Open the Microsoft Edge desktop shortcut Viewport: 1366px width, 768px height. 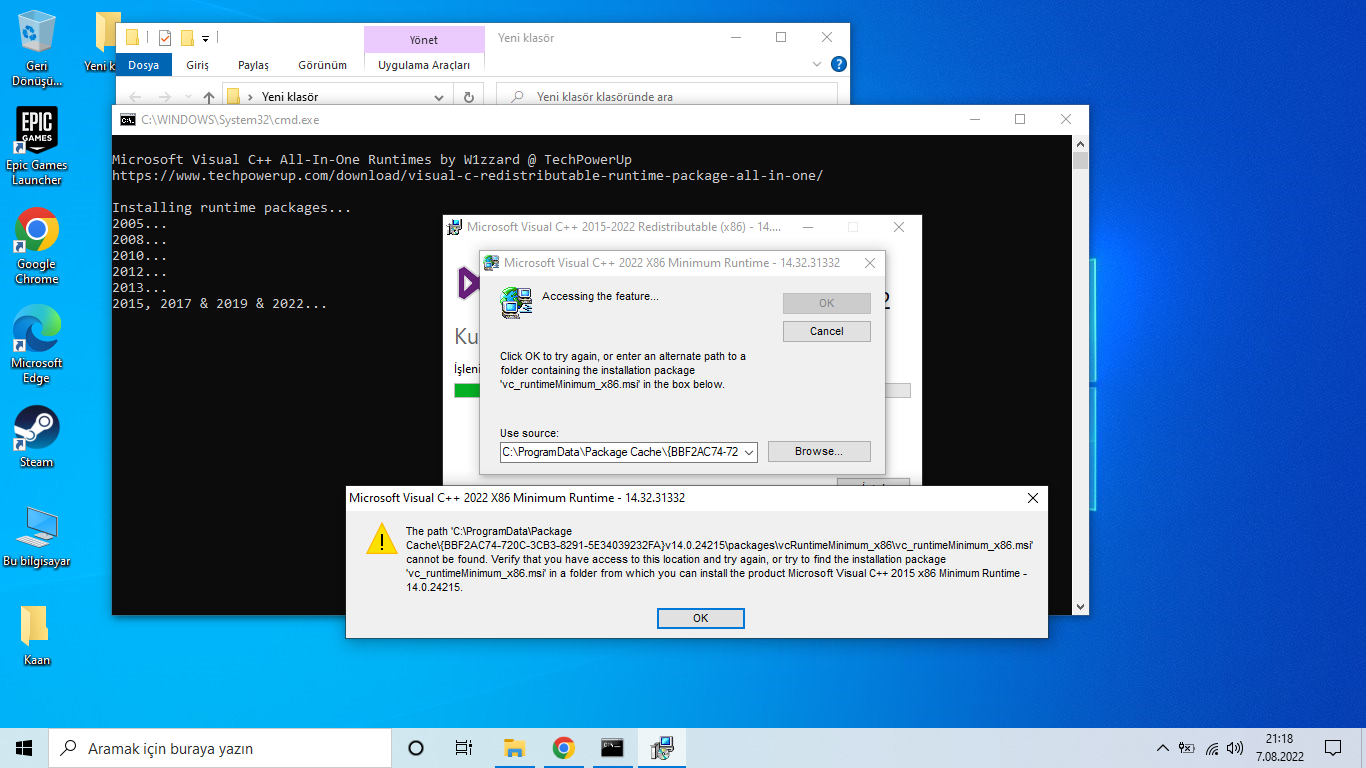(37, 345)
